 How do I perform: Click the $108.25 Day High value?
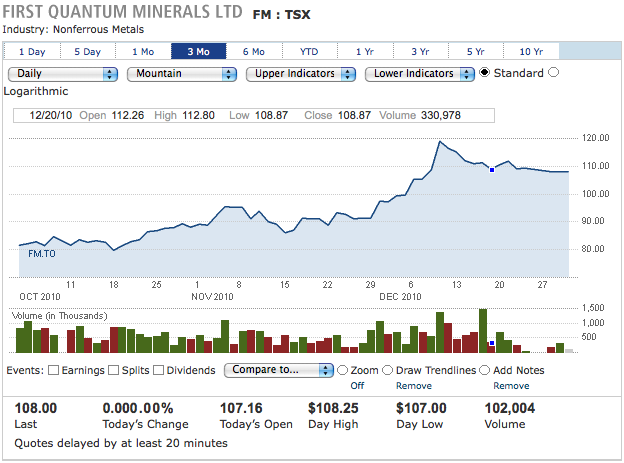(x=333, y=408)
